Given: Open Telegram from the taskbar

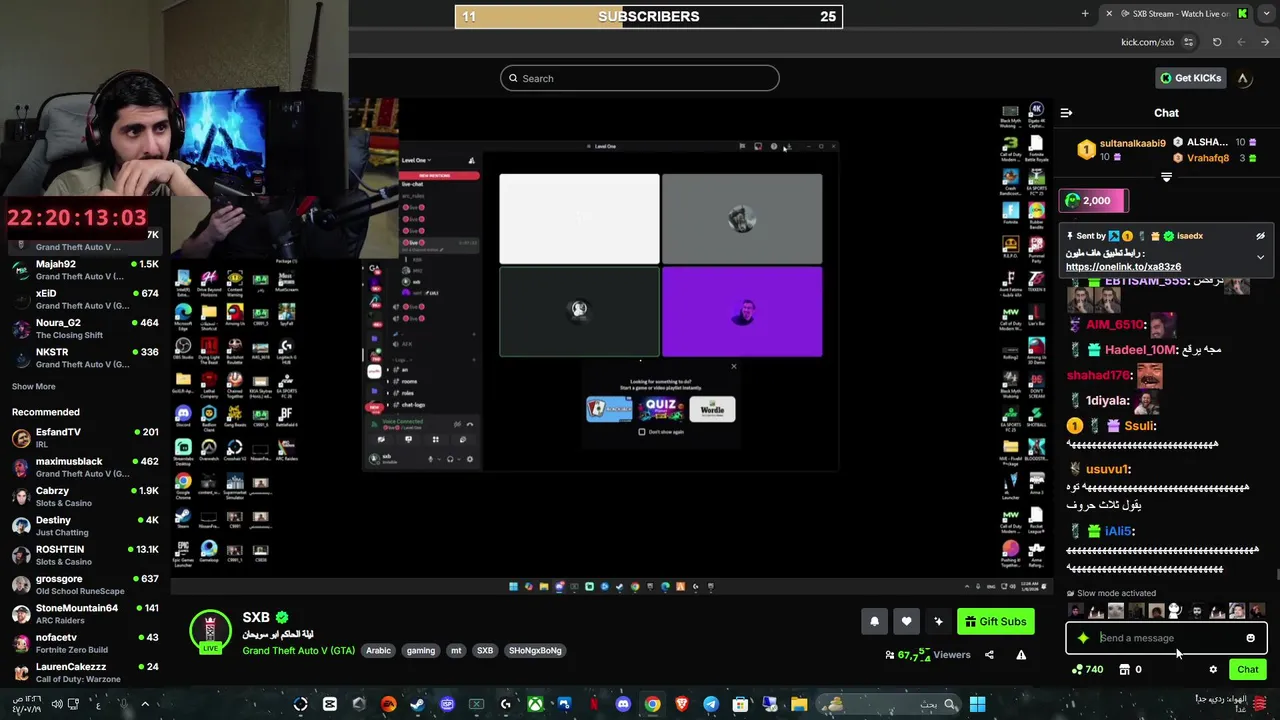Looking at the screenshot, I should click(711, 705).
